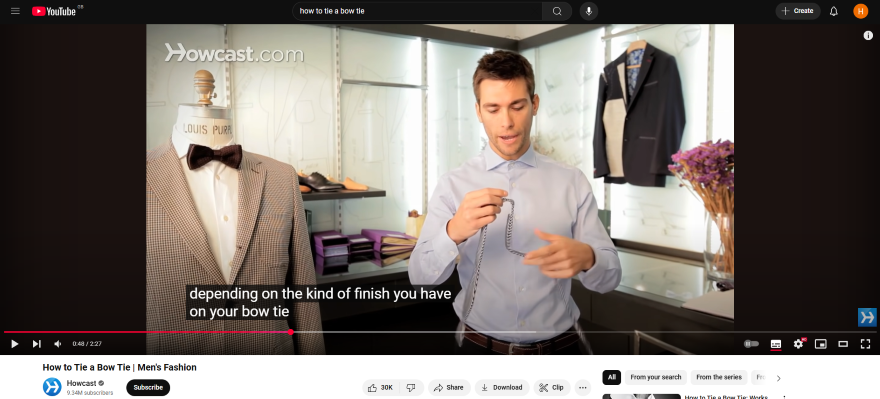
Task: Open 'How to Tie a Bow Tie: Works' related title
Action: pos(726,397)
